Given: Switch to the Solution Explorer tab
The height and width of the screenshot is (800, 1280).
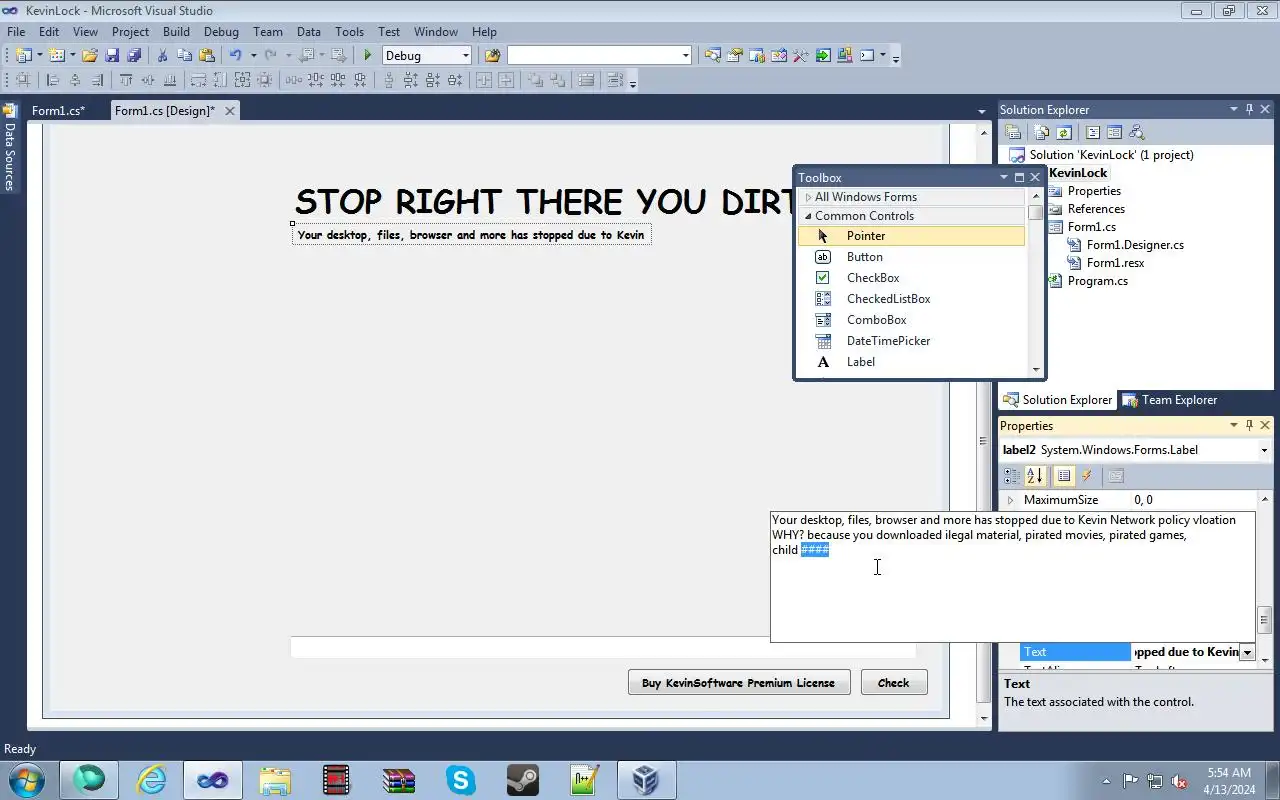Looking at the screenshot, I should pos(1058,400).
